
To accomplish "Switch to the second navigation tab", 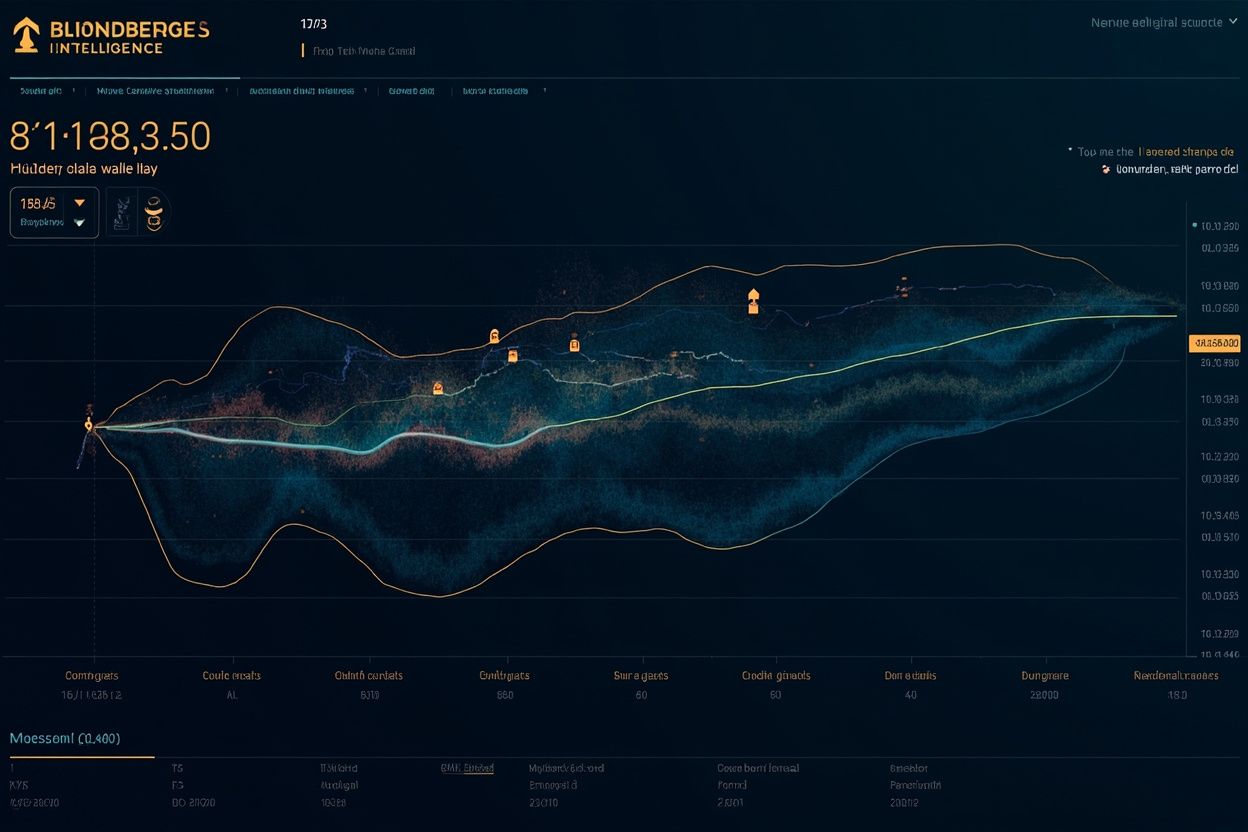I will pyautogui.click(x=155, y=90).
